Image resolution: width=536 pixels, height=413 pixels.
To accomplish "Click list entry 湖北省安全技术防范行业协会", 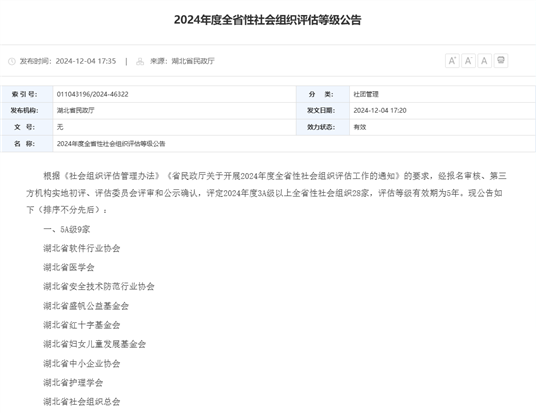I will tap(99, 287).
